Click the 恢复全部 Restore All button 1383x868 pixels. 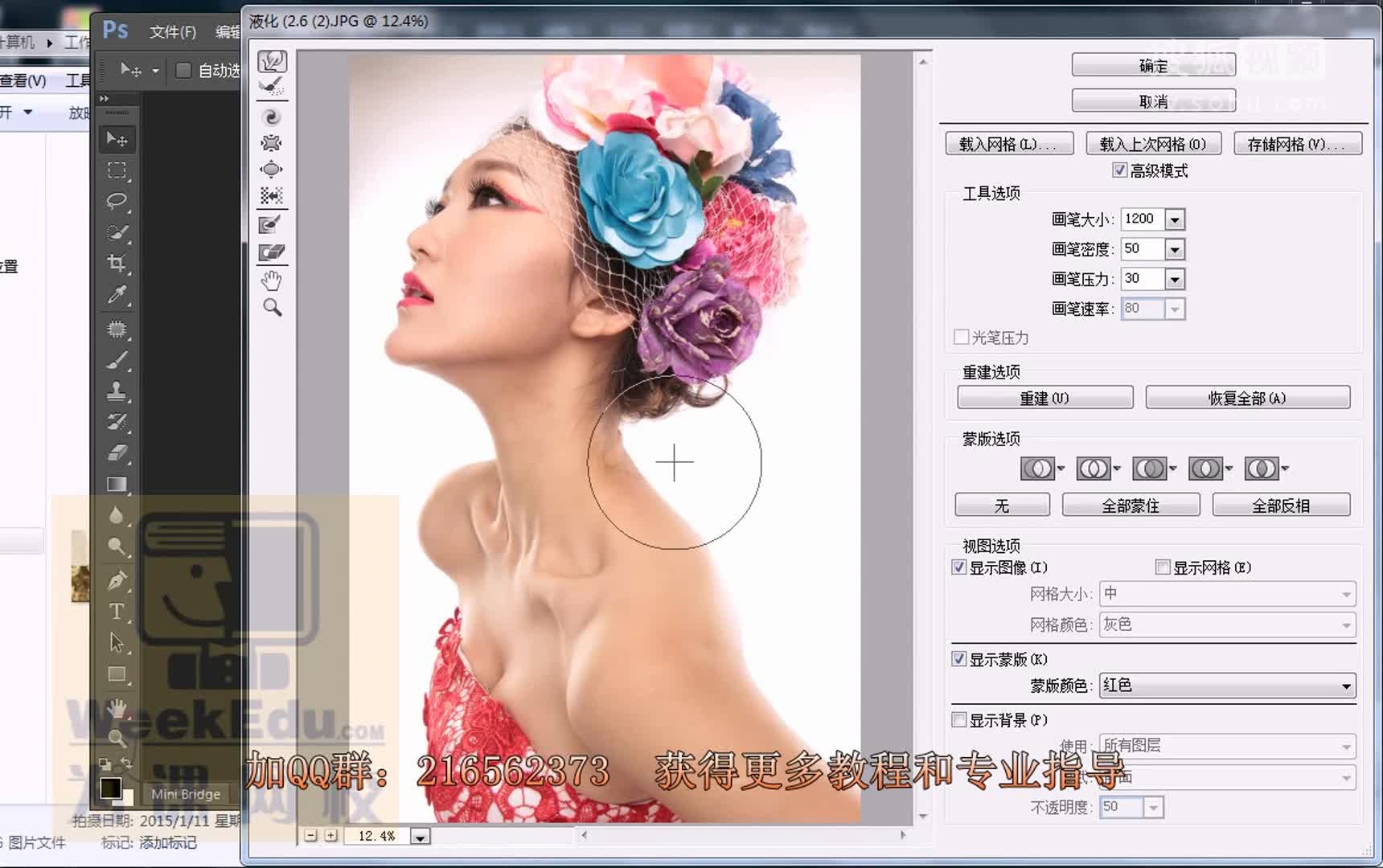click(1247, 398)
